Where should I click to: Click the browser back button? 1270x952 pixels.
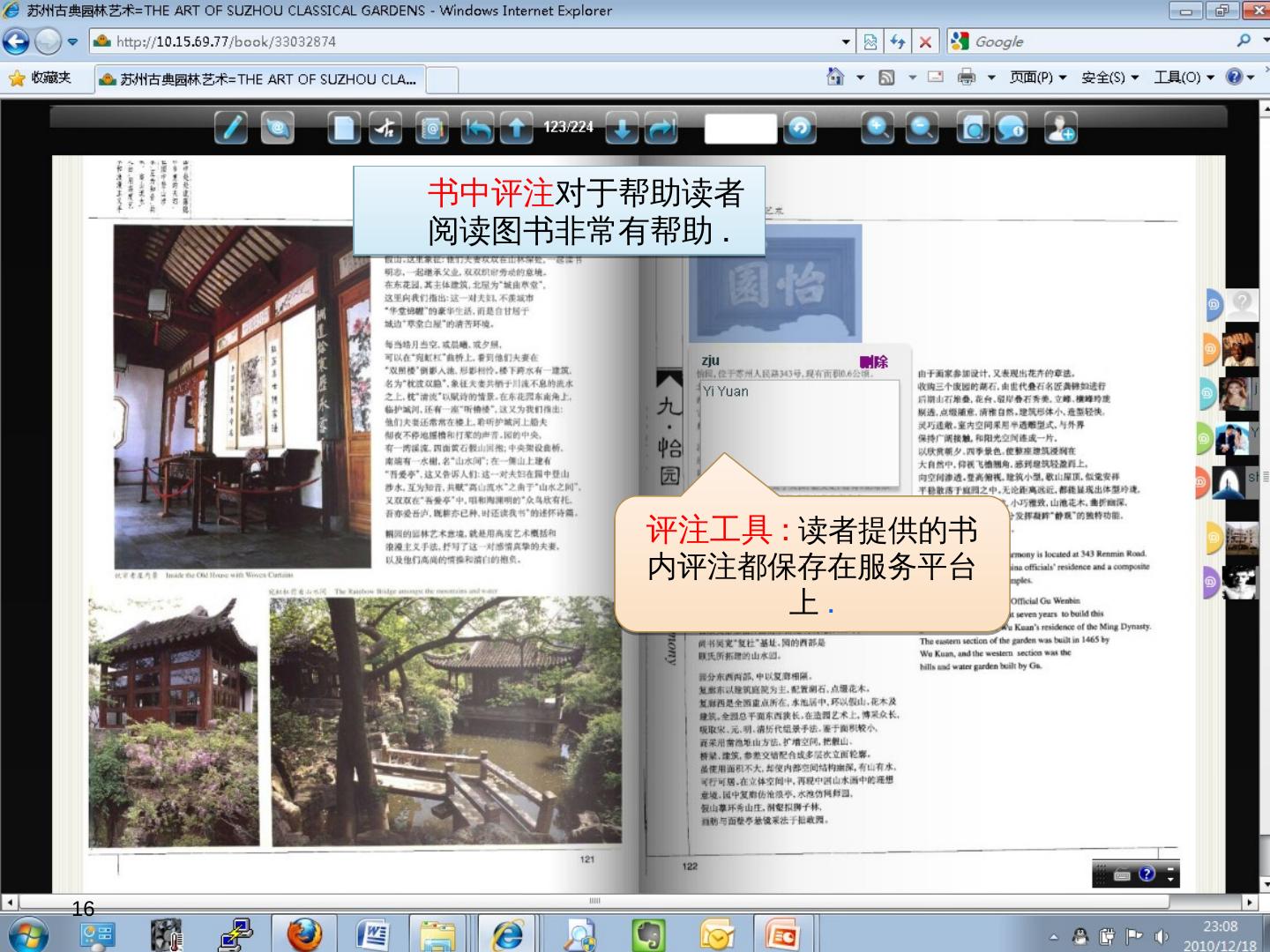coord(16,41)
